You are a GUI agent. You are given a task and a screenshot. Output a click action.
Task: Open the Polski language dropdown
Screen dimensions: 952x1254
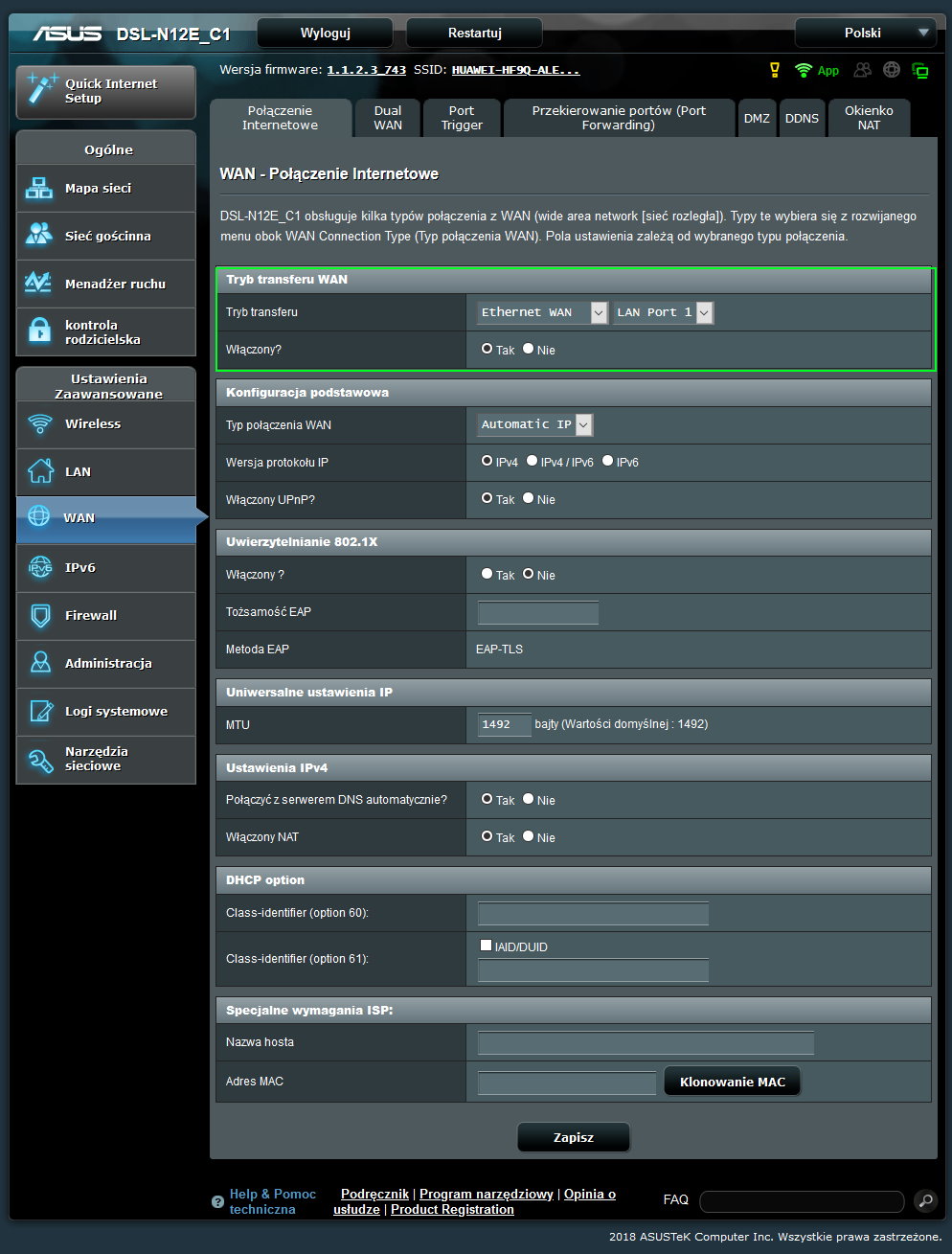(866, 33)
